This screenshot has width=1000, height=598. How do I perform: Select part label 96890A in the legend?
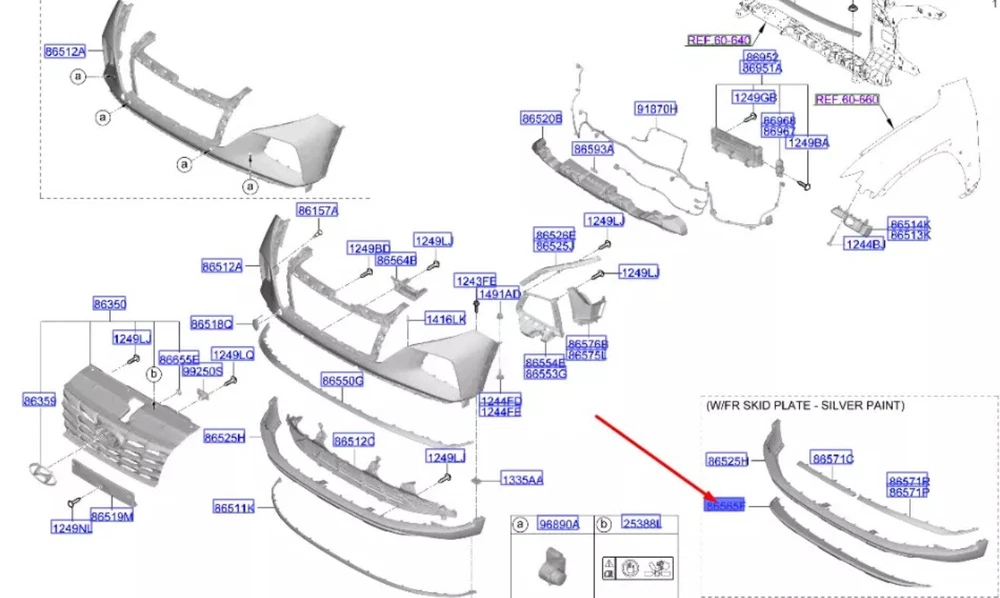(559, 524)
